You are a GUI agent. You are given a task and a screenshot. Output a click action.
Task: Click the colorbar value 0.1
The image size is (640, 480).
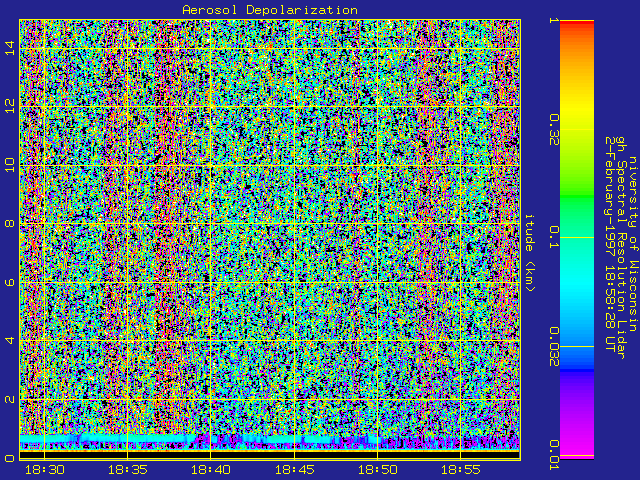tap(554, 237)
